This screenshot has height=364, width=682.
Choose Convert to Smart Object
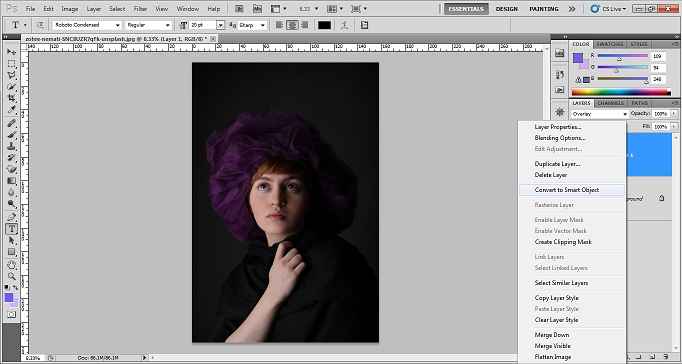pyautogui.click(x=572, y=190)
